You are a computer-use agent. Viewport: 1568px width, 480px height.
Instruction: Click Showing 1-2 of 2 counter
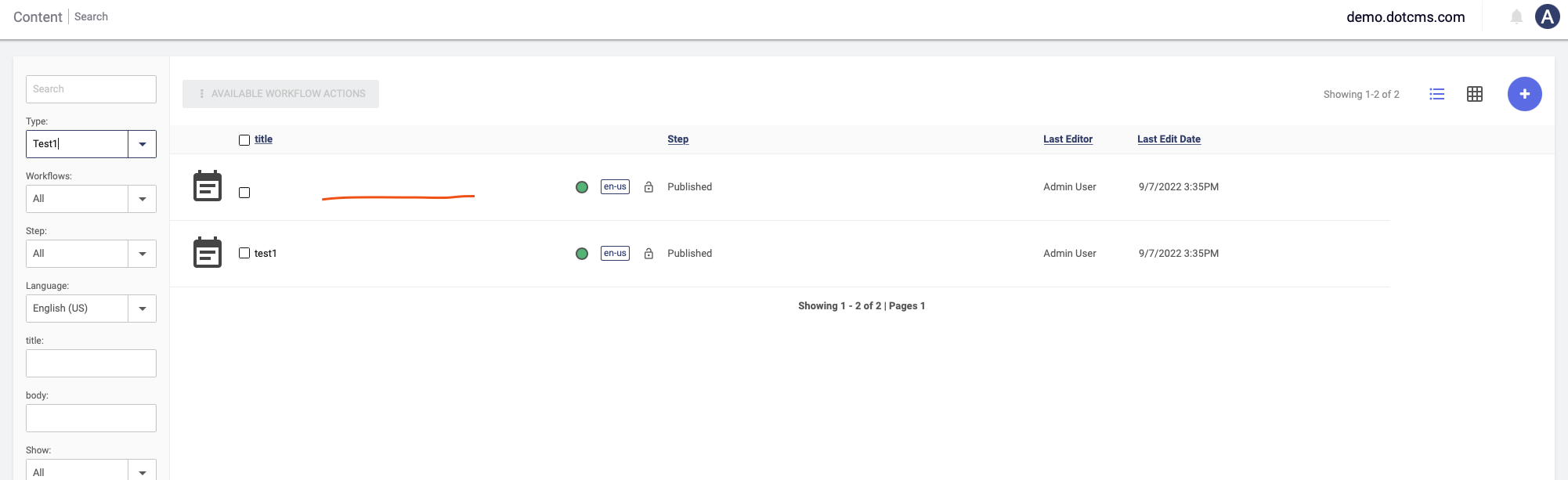(1361, 94)
